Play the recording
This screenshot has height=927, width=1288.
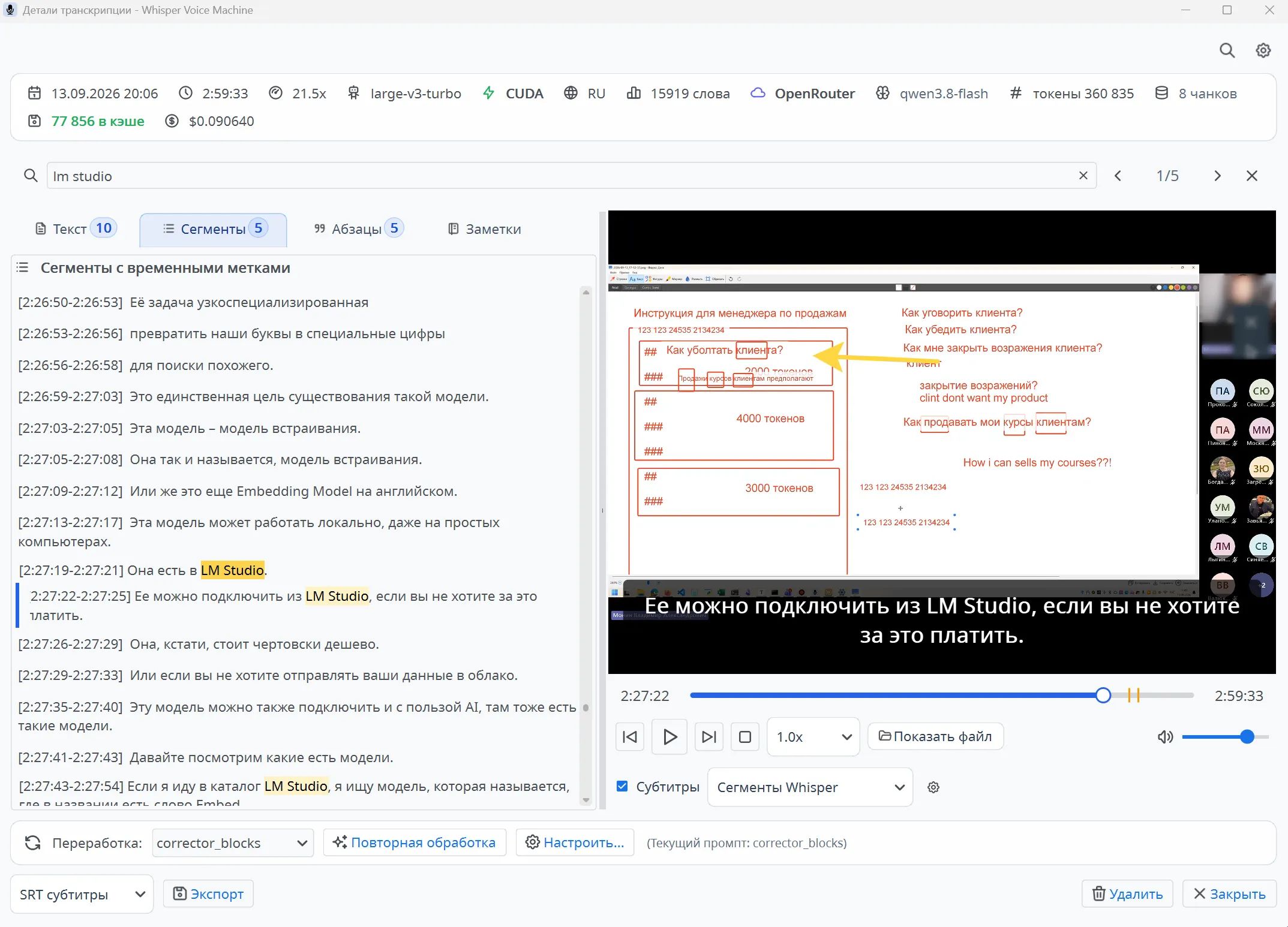click(x=669, y=736)
